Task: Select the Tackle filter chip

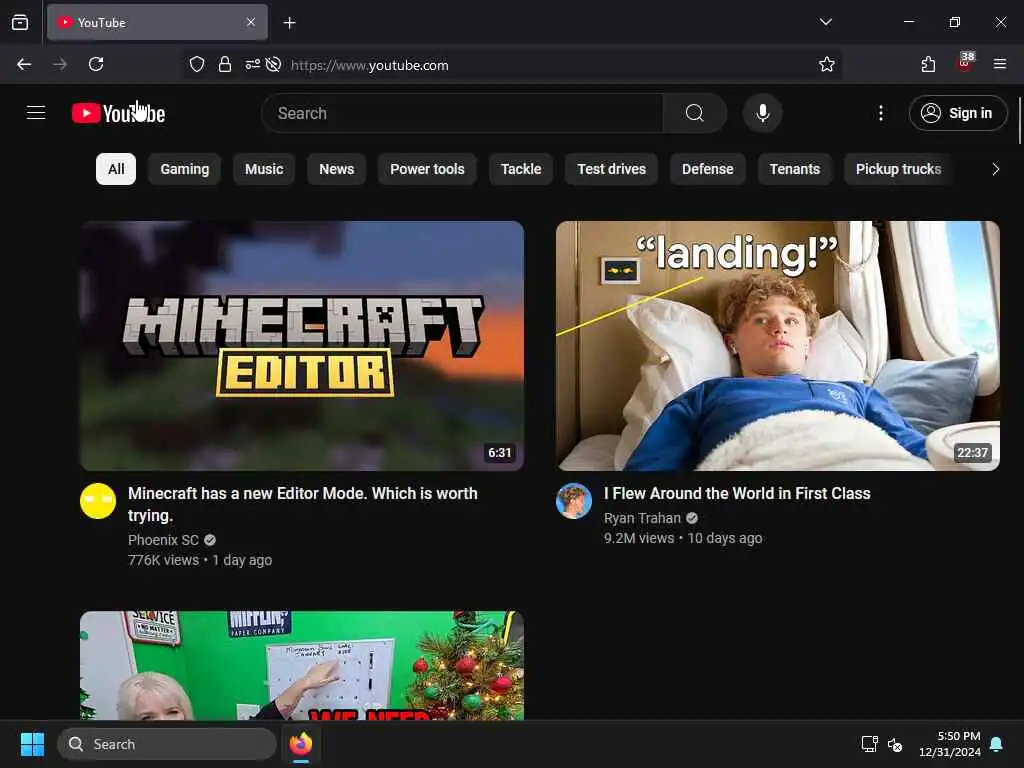Action: pos(520,169)
